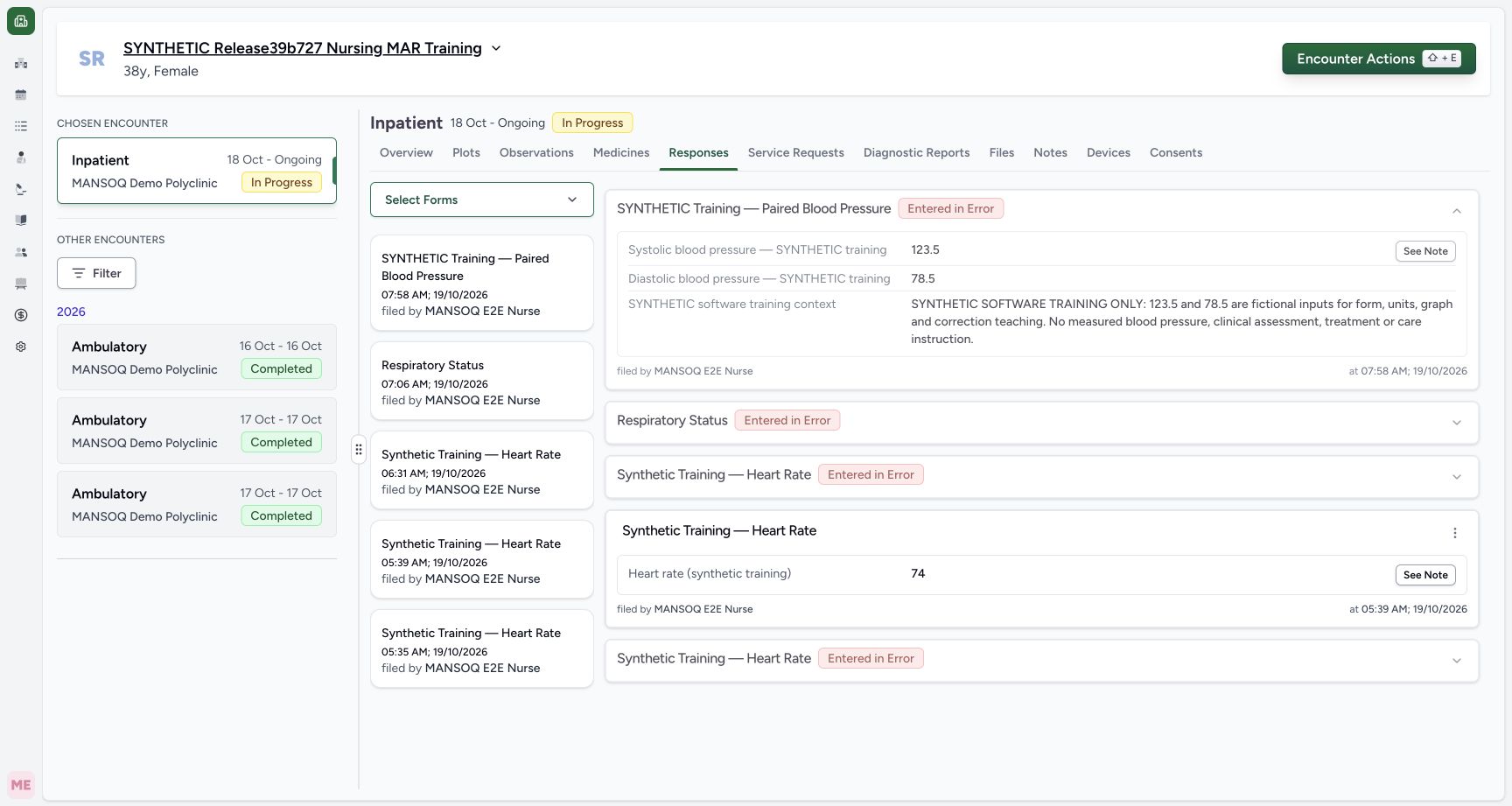Click the green hospital logo icon
This screenshot has height=806, width=1512.
(21, 21)
